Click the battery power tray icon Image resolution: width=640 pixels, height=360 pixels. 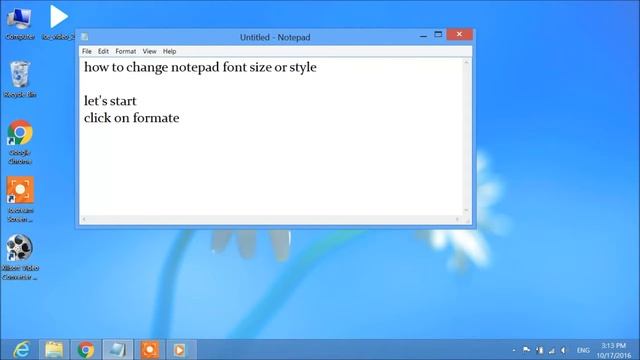(x=540, y=350)
